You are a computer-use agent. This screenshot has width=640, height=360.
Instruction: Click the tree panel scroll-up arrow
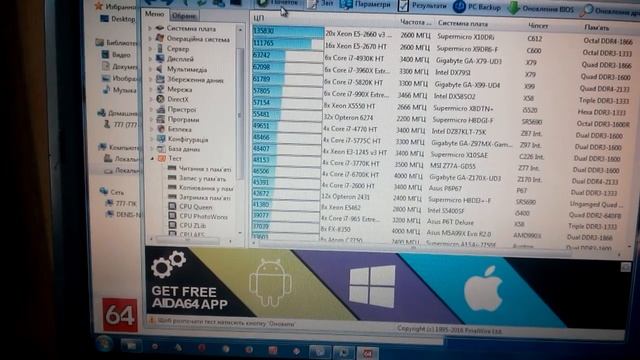(x=240, y=29)
